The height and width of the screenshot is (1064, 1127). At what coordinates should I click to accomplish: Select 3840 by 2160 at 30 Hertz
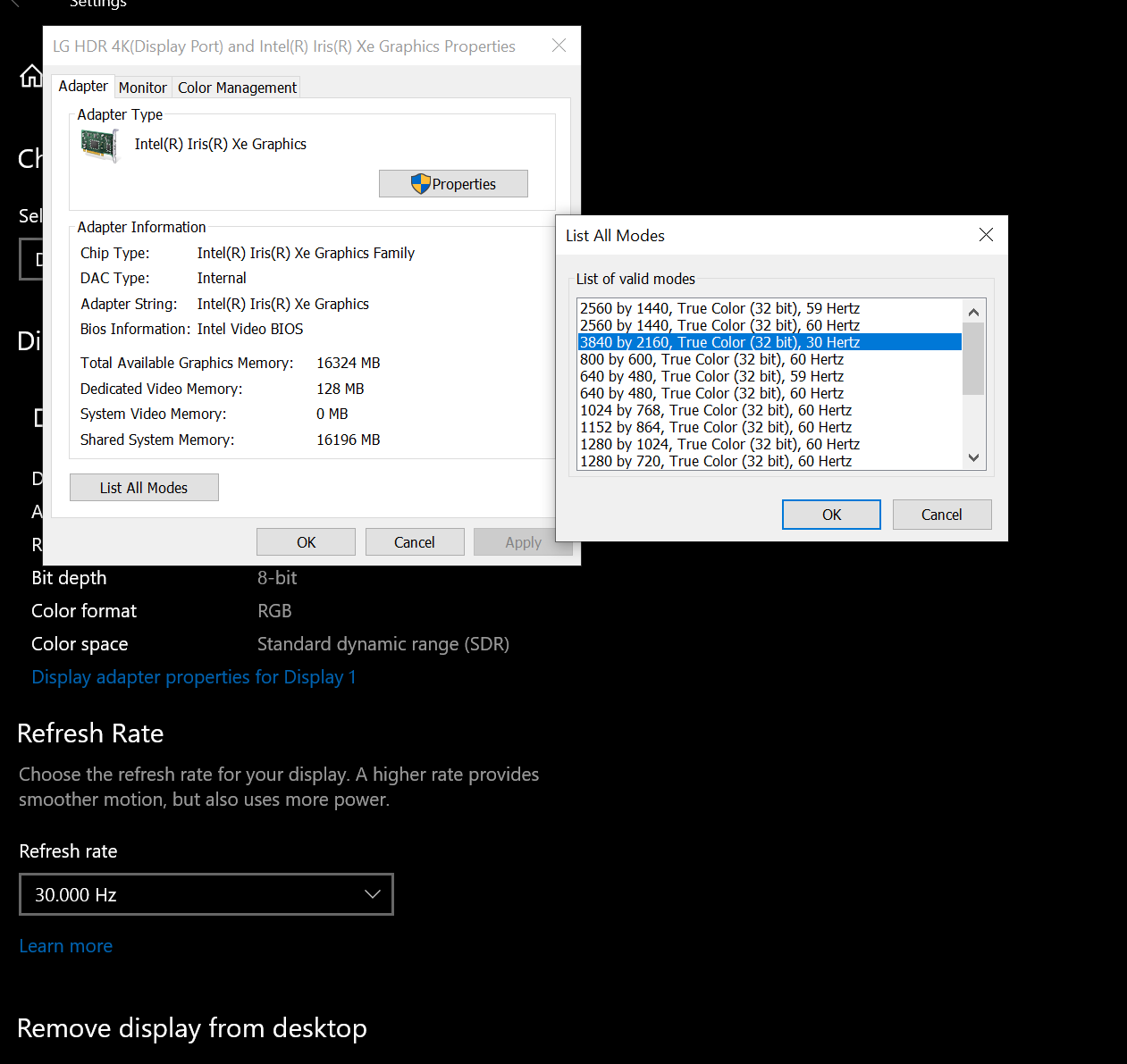[x=719, y=342]
